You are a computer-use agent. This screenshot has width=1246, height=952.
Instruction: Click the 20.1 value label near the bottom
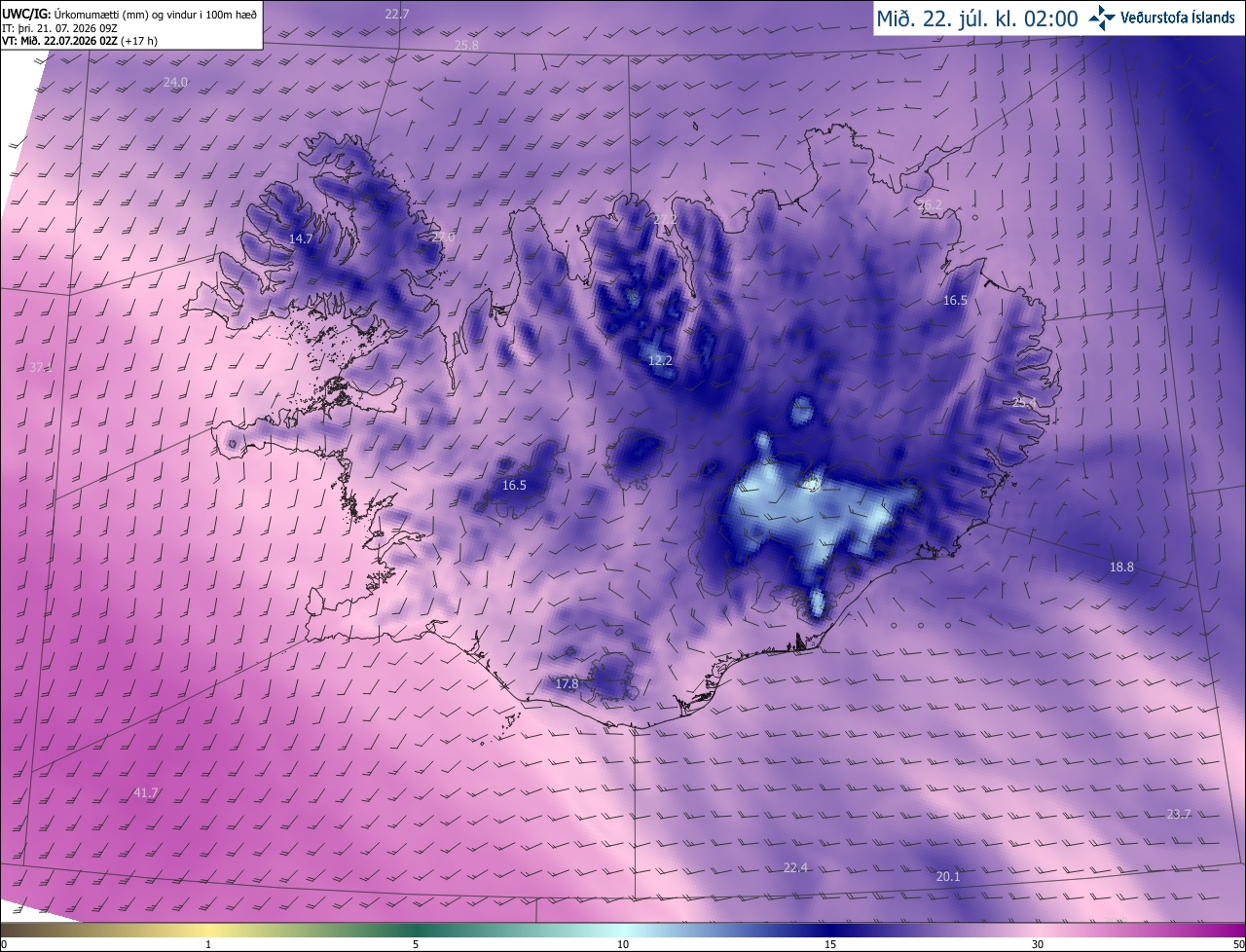pyautogui.click(x=948, y=877)
